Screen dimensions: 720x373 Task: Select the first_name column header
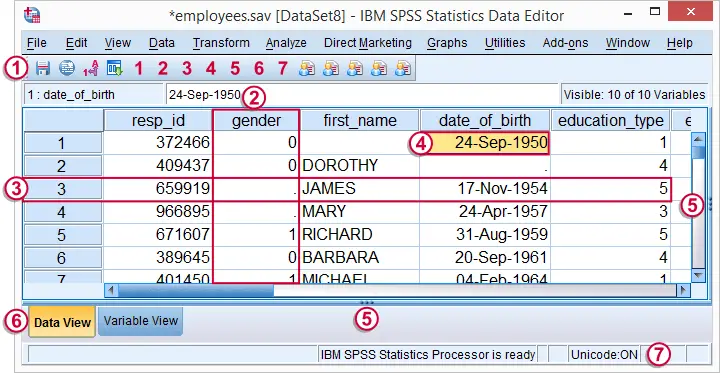[x=360, y=121]
